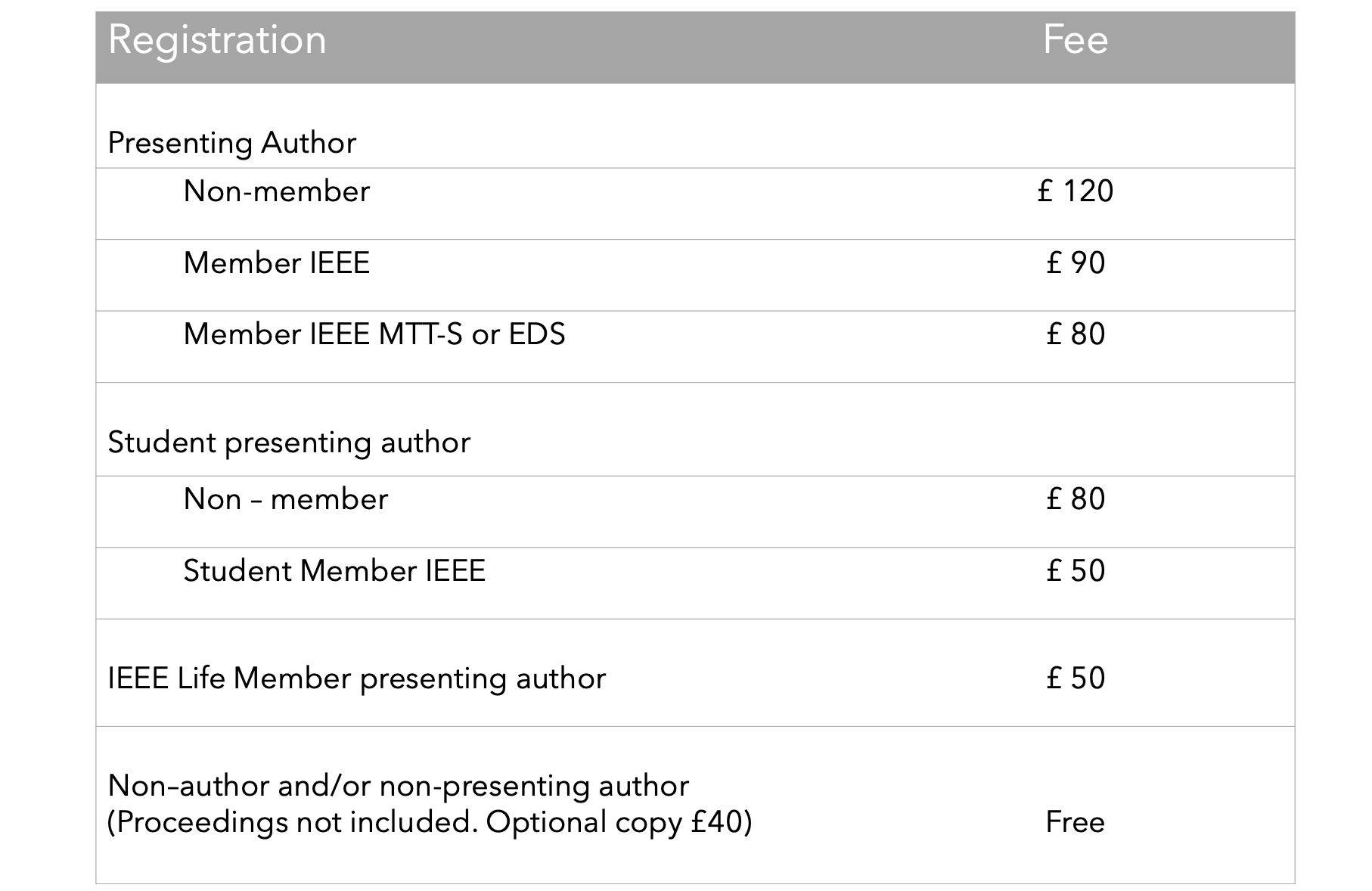Click the Registration column header

pyautogui.click(x=217, y=40)
